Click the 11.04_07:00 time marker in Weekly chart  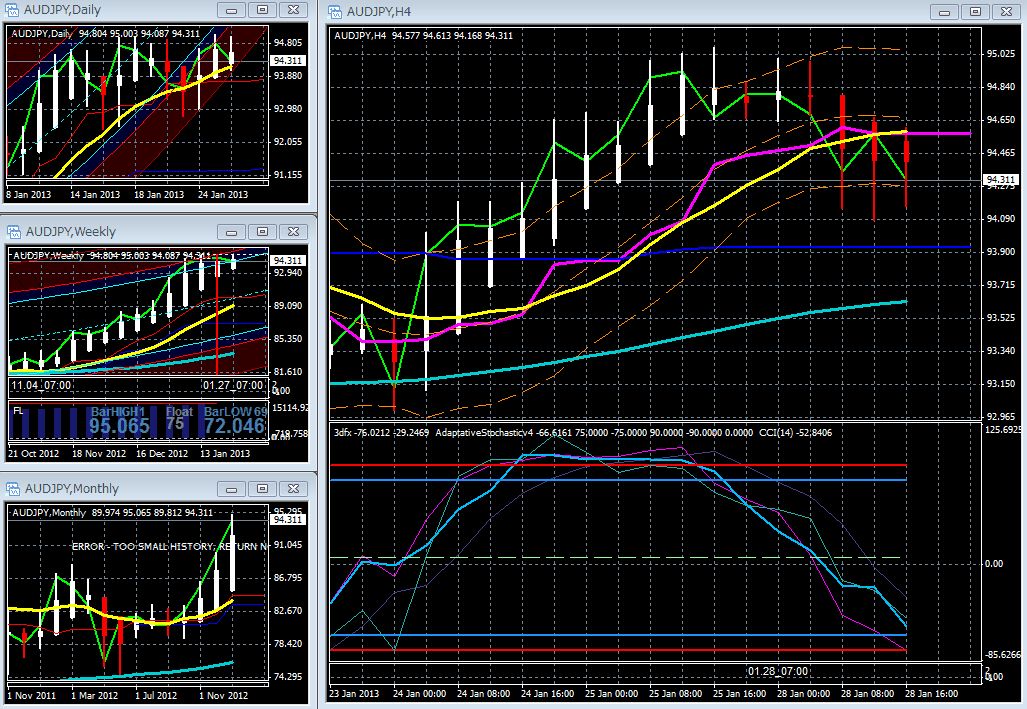click(41, 385)
